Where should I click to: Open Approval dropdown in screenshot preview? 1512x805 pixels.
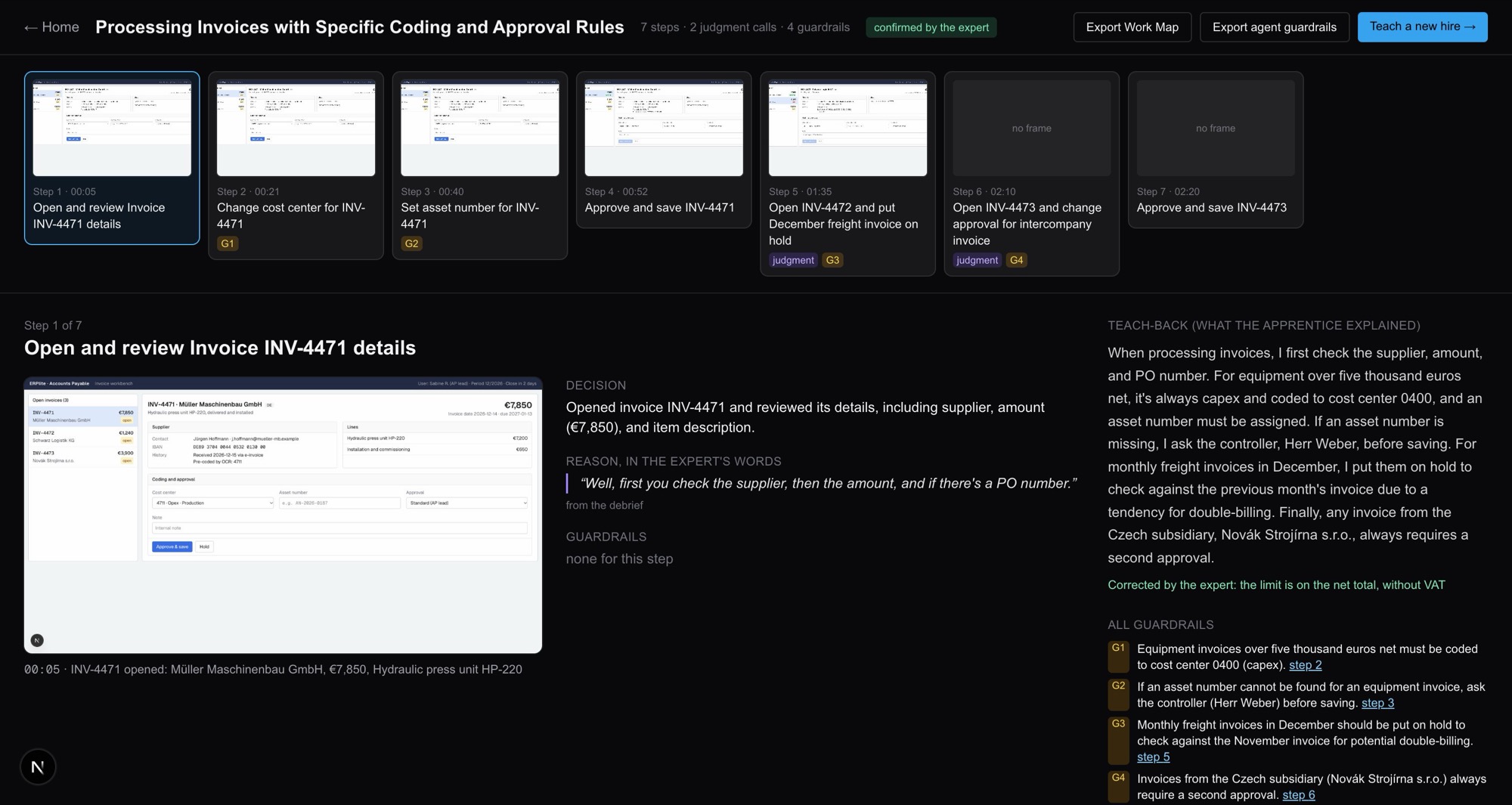(466, 503)
